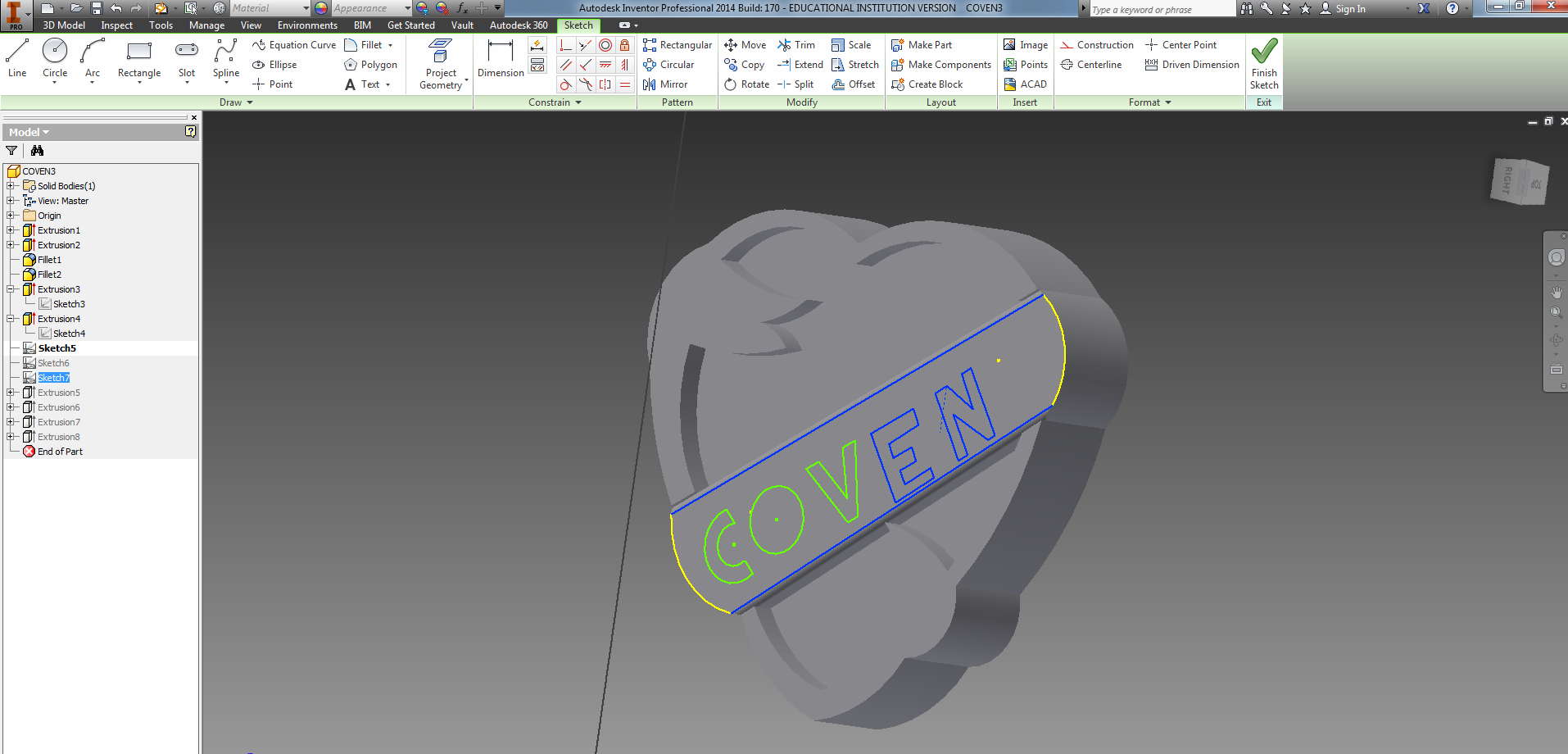Apply the Parallel constraint
Screen dimensions: 1568x754
(x=566, y=65)
